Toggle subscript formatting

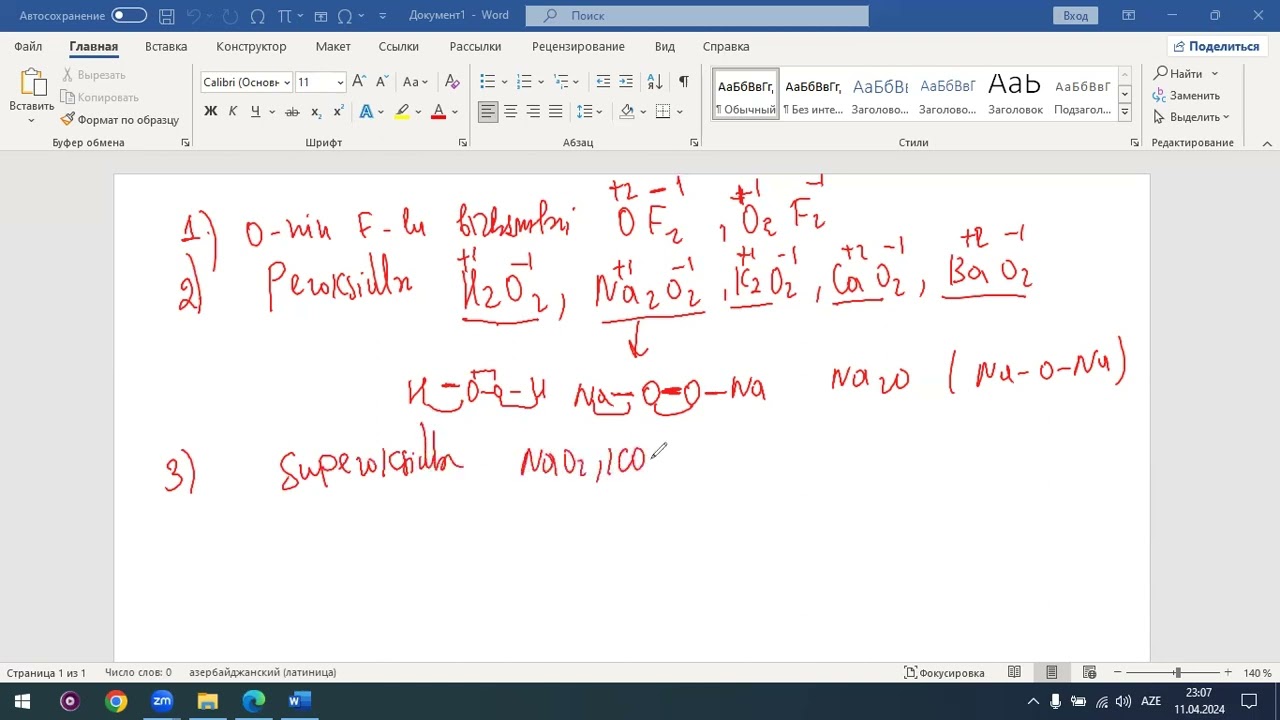click(316, 111)
